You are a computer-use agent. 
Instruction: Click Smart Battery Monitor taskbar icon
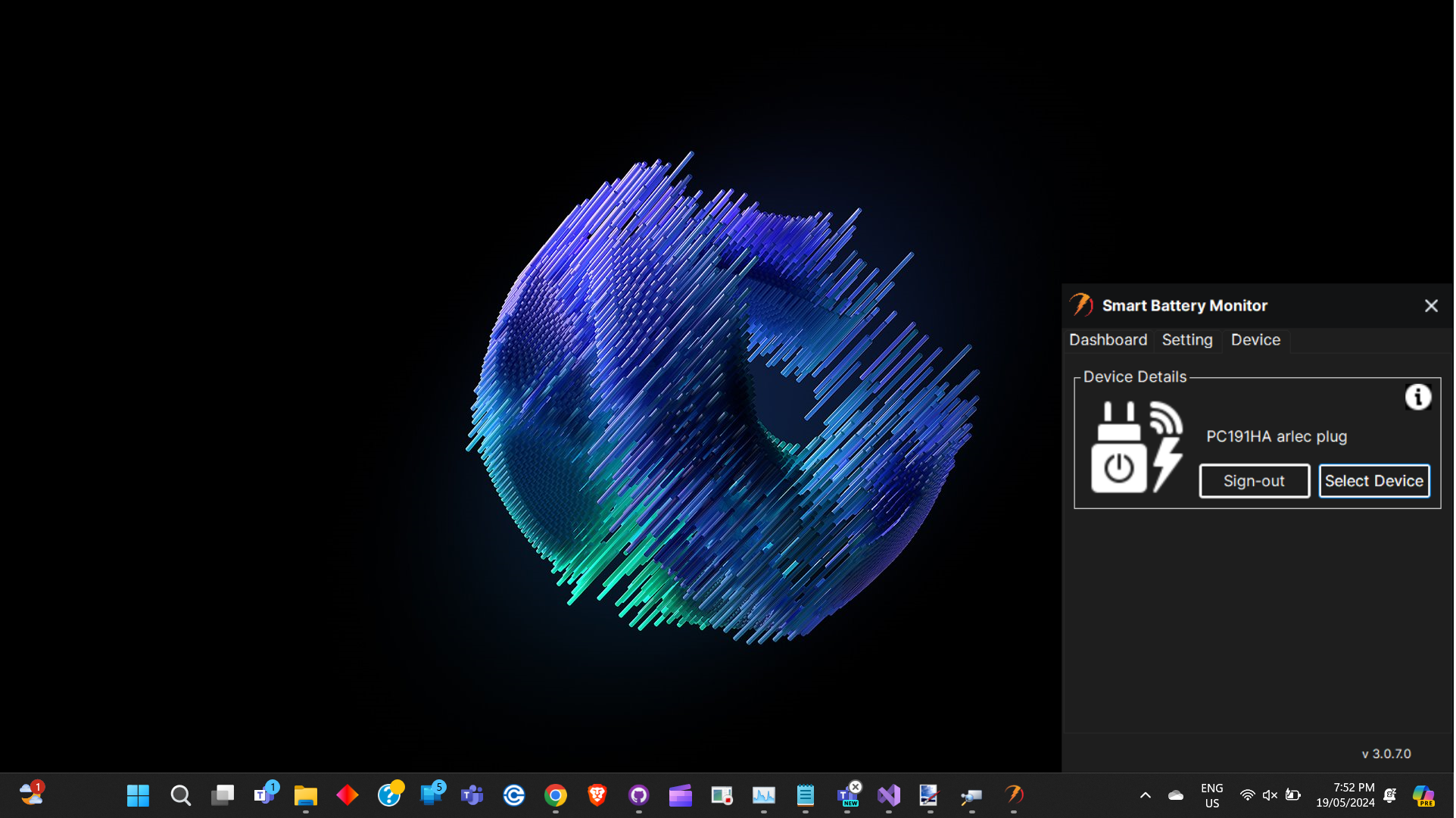coord(1014,795)
